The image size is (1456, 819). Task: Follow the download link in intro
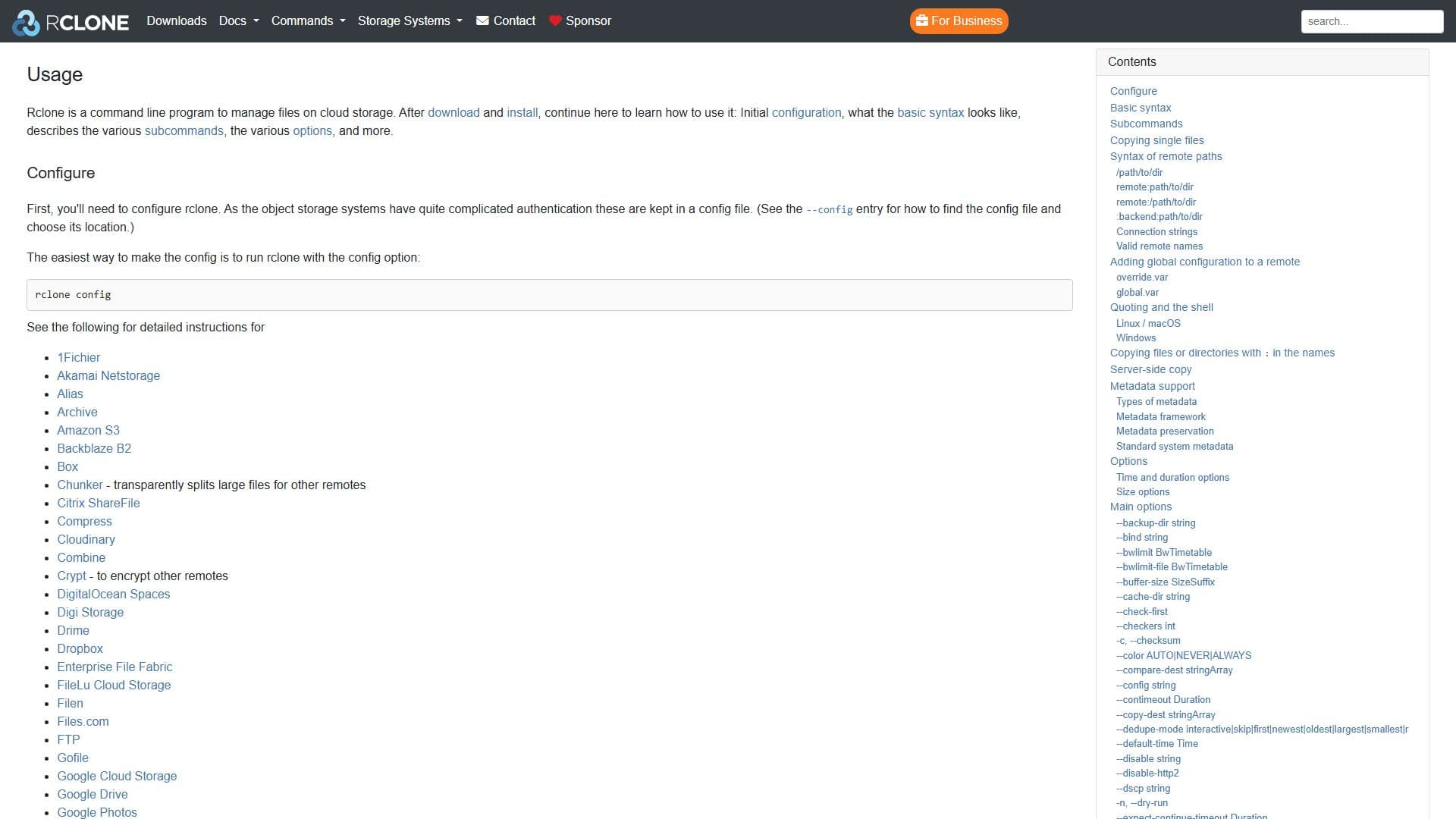point(453,112)
